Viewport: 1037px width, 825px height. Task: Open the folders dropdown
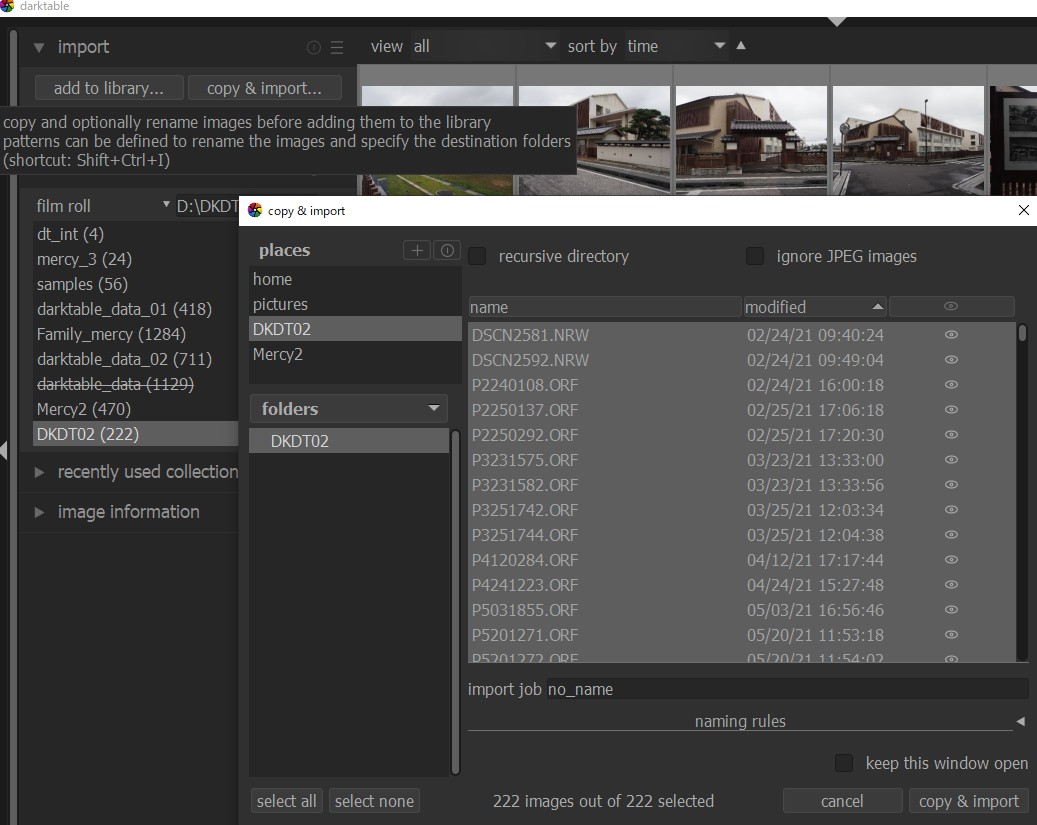349,409
